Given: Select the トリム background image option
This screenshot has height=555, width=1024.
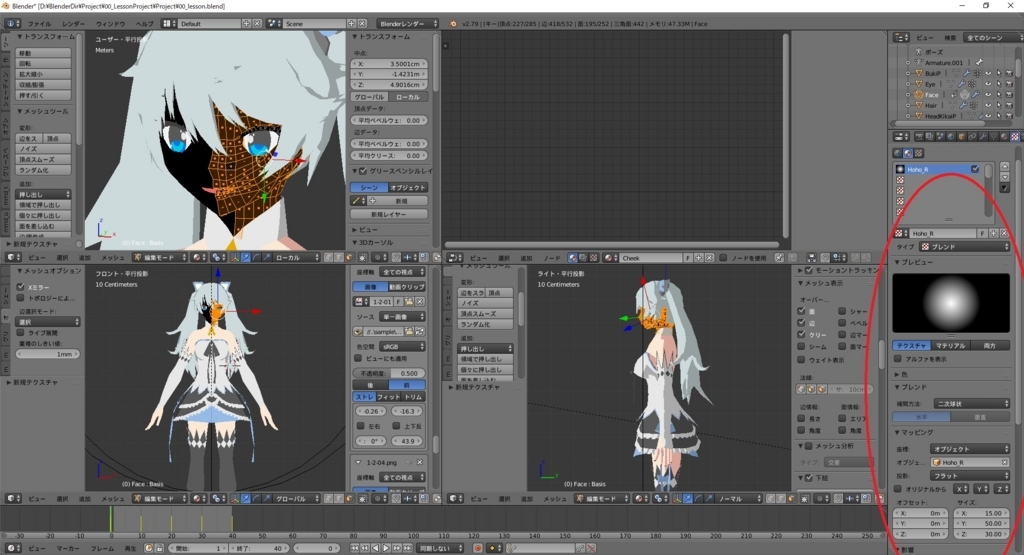Looking at the screenshot, I should [x=413, y=397].
